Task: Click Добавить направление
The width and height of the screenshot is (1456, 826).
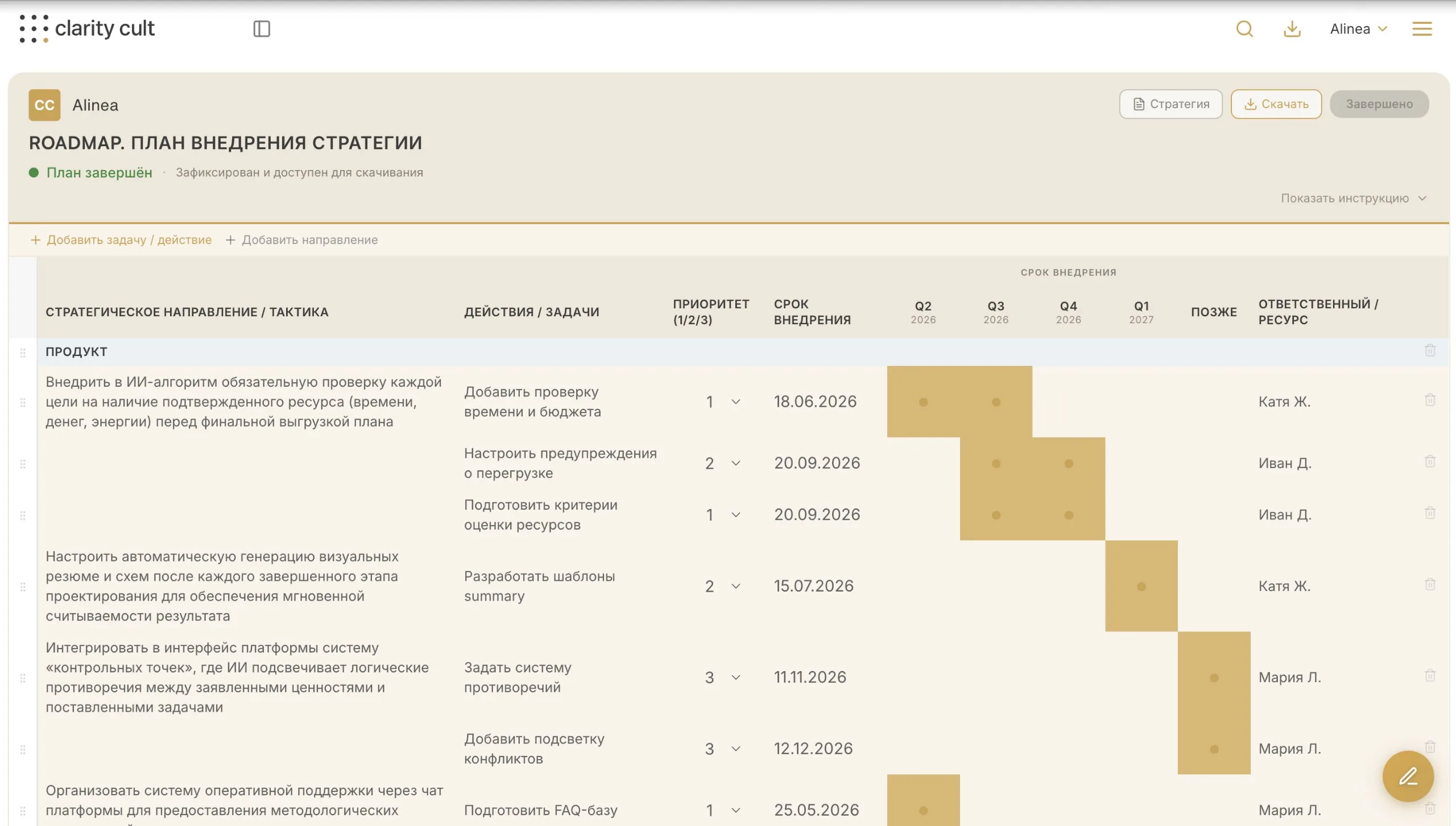Action: click(302, 240)
